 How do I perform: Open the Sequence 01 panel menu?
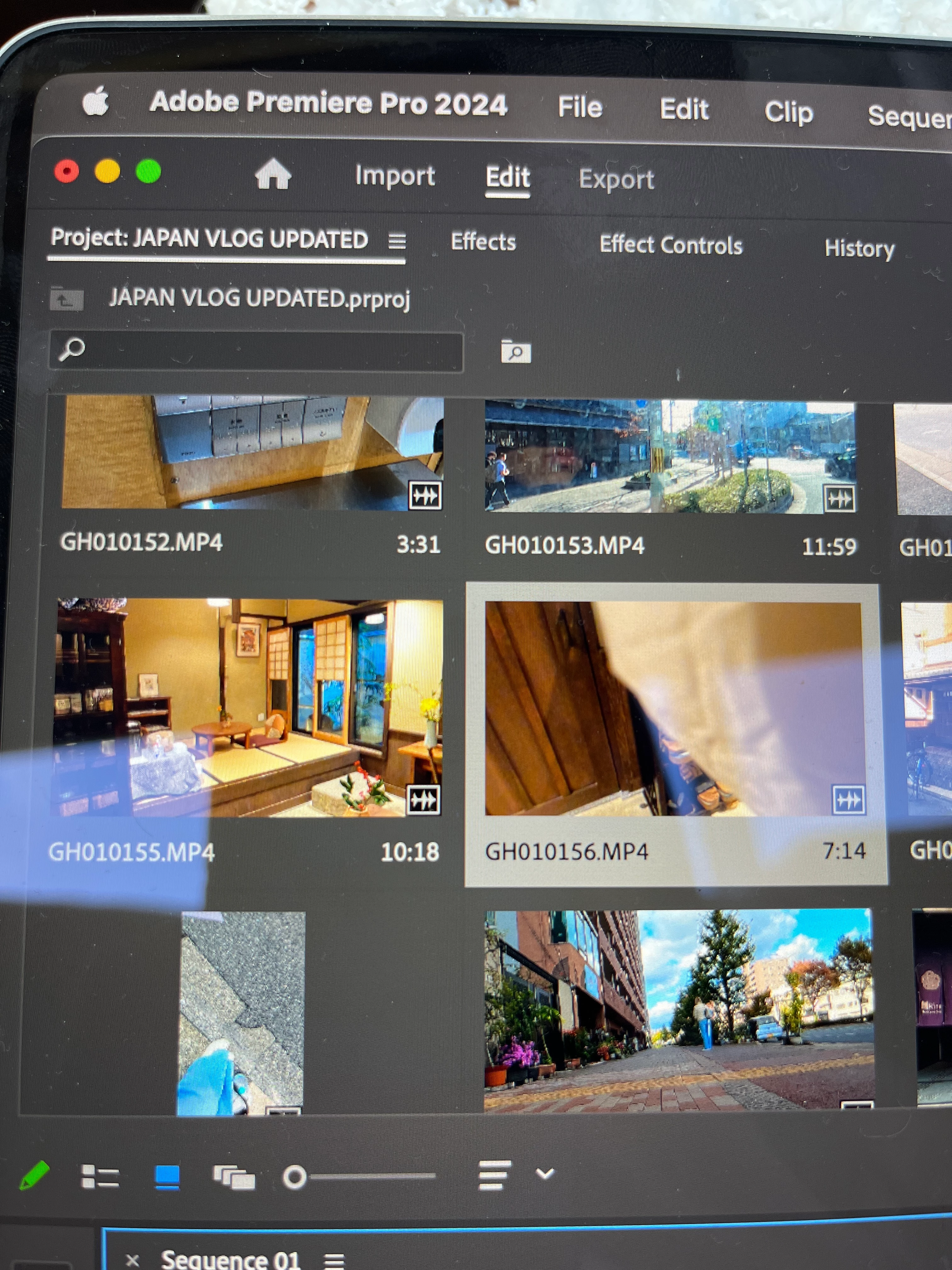(334, 1261)
